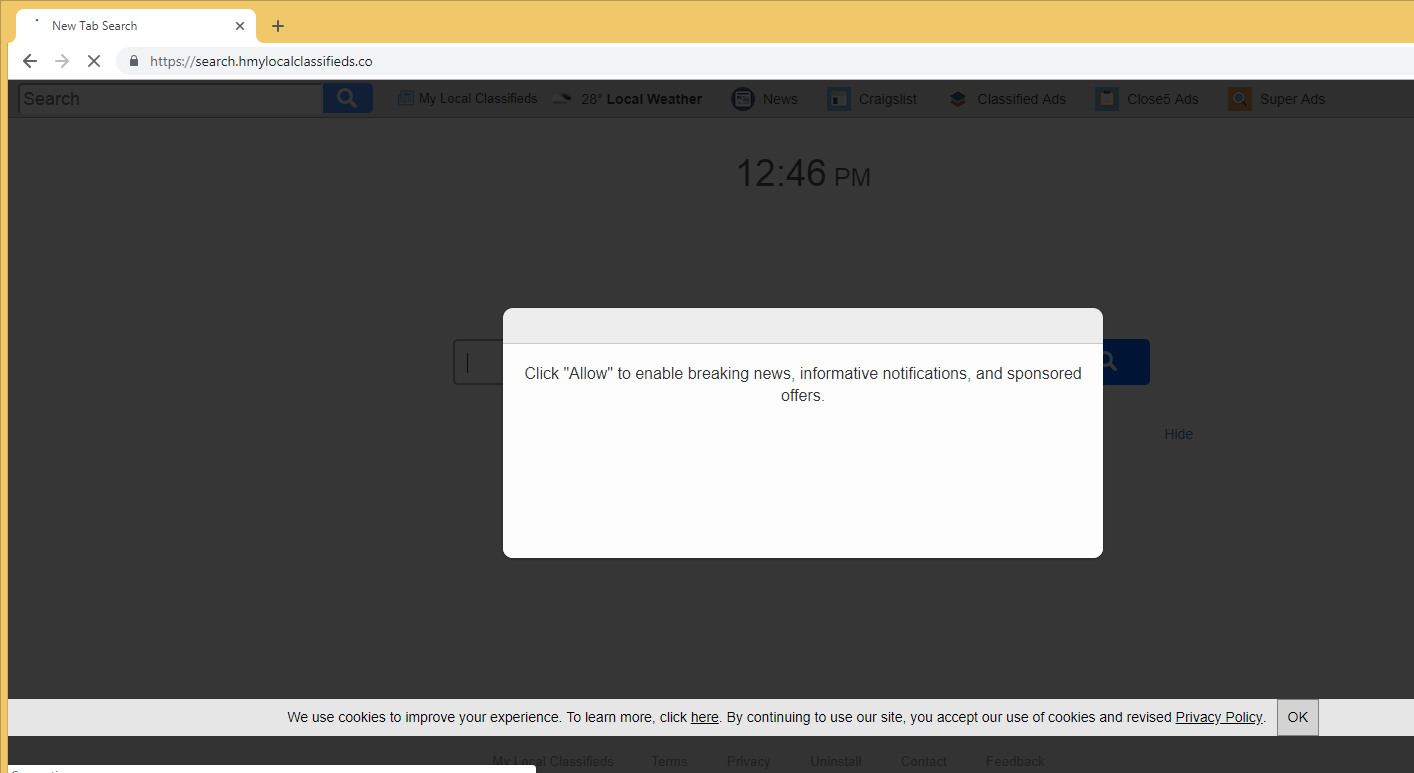
Task: Open the Super Ads toolbar link
Action: click(1292, 99)
